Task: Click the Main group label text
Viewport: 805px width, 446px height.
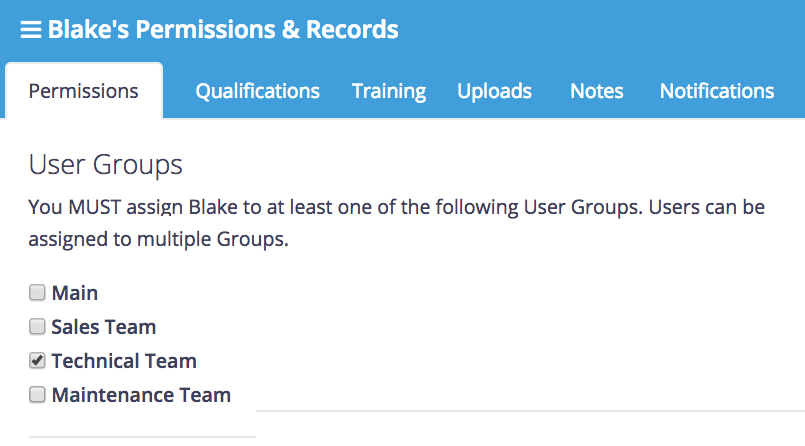Action: tap(75, 293)
